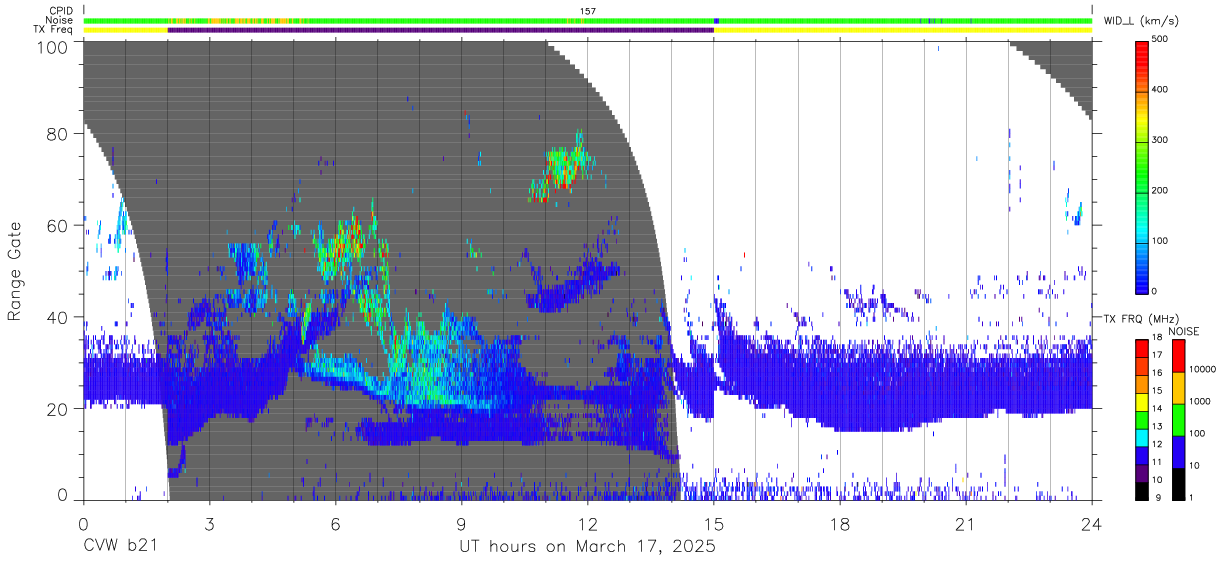
Task: Click the '3' hour tick on UT axis
Action: point(210,523)
